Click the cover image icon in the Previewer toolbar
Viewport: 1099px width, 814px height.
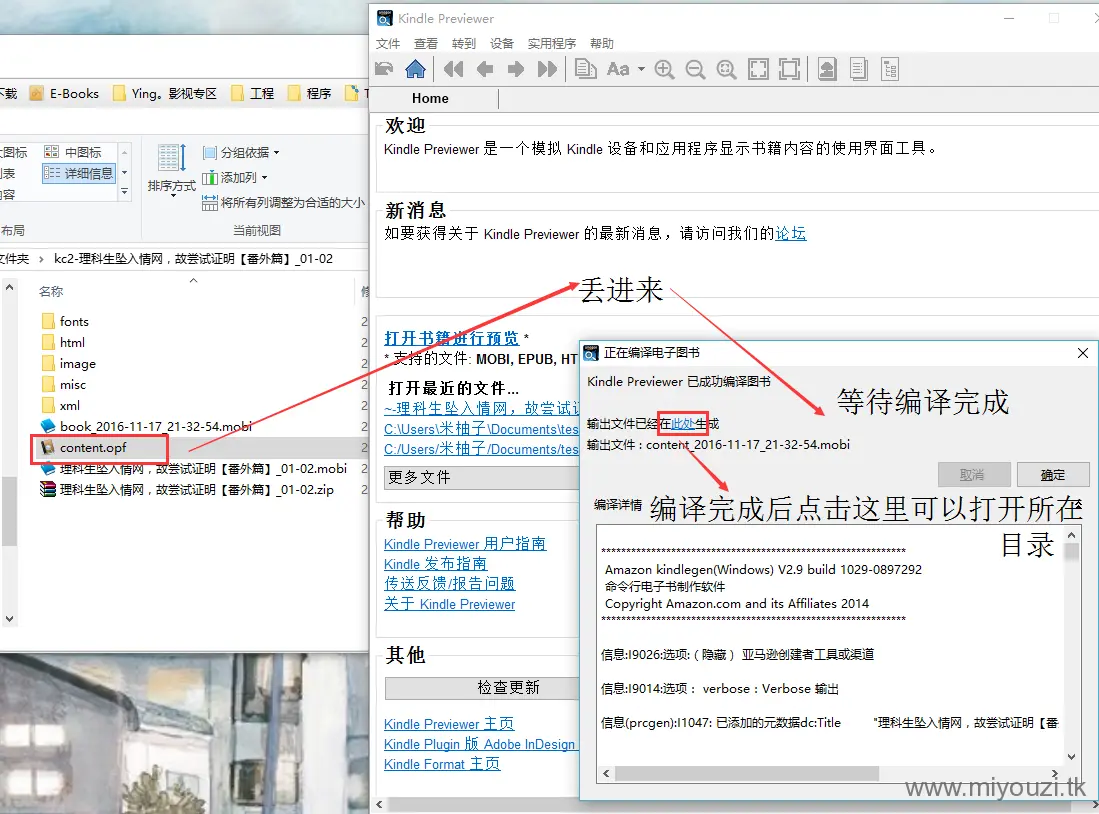coord(827,69)
